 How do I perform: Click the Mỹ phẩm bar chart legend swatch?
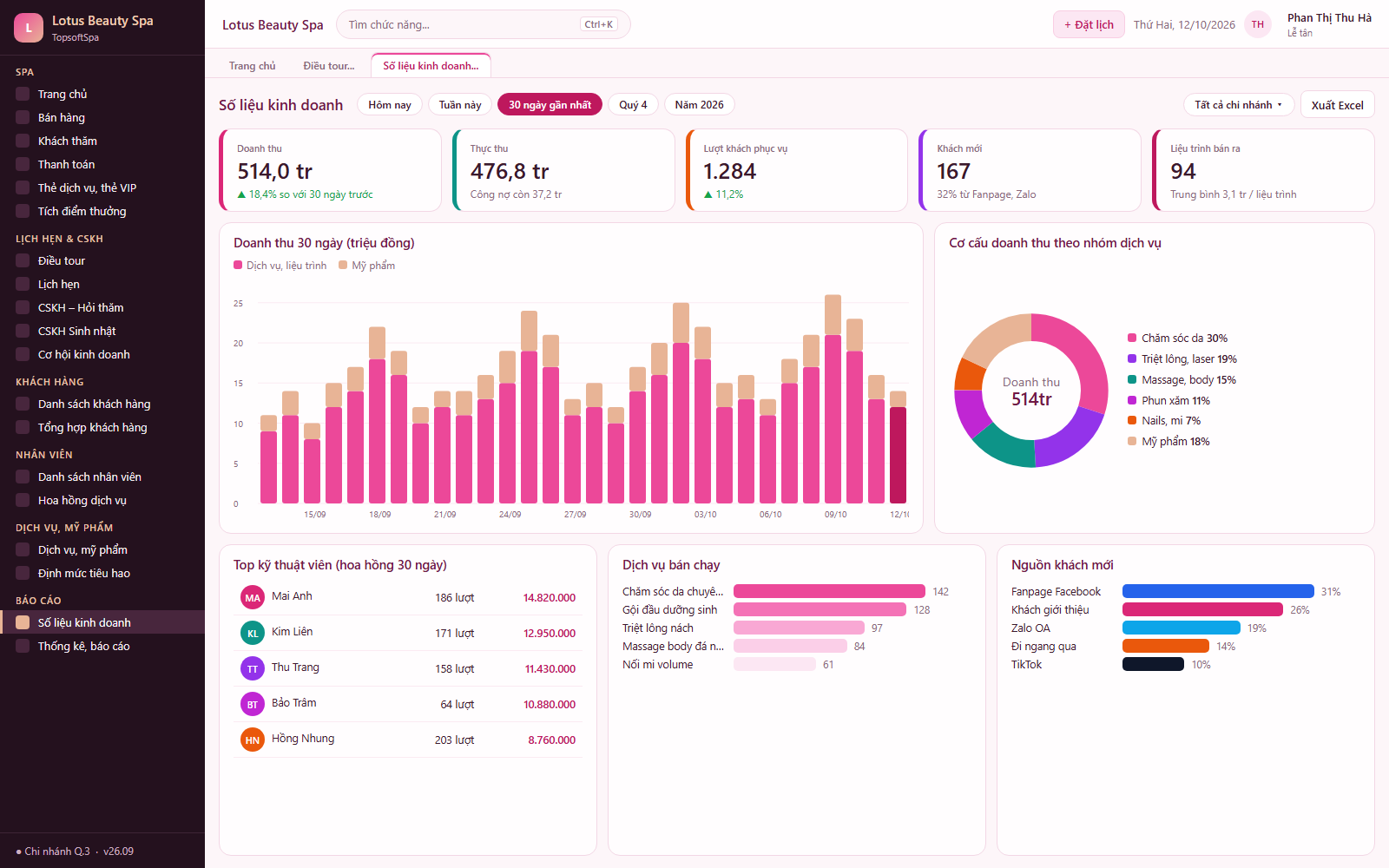coord(343,265)
